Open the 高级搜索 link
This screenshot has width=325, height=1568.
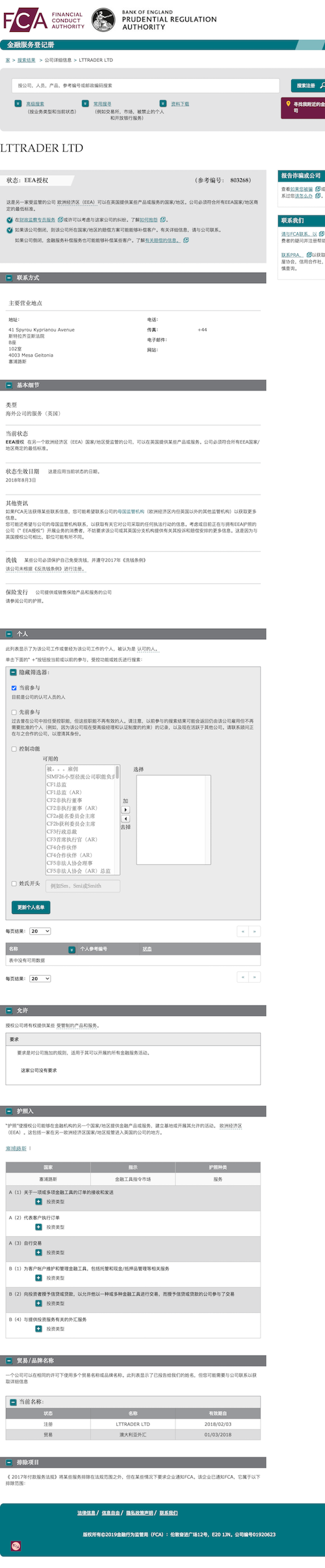click(35, 103)
